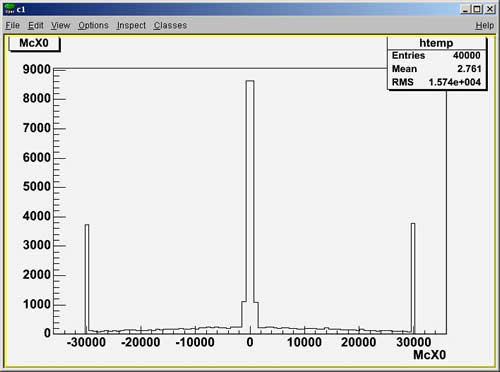The width and height of the screenshot is (500, 372).
Task: Click the RMS 1.574e+004 stats row
Action: (x=436, y=82)
